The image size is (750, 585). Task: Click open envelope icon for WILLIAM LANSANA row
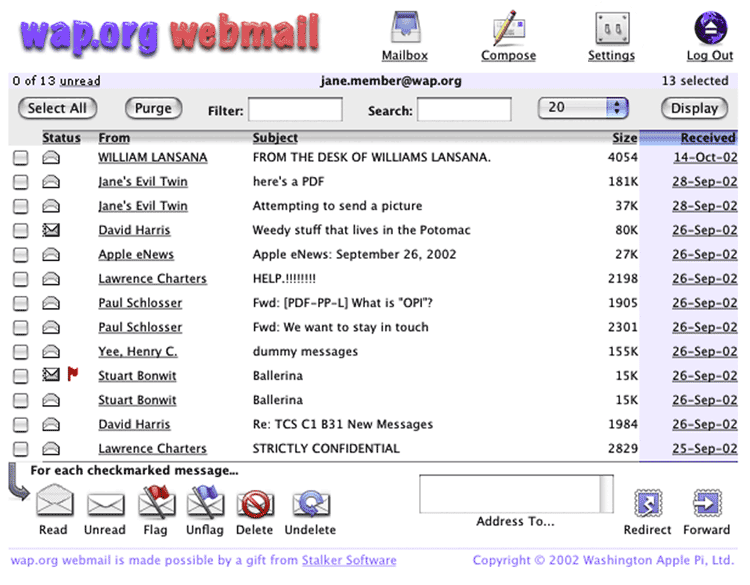coord(51,157)
